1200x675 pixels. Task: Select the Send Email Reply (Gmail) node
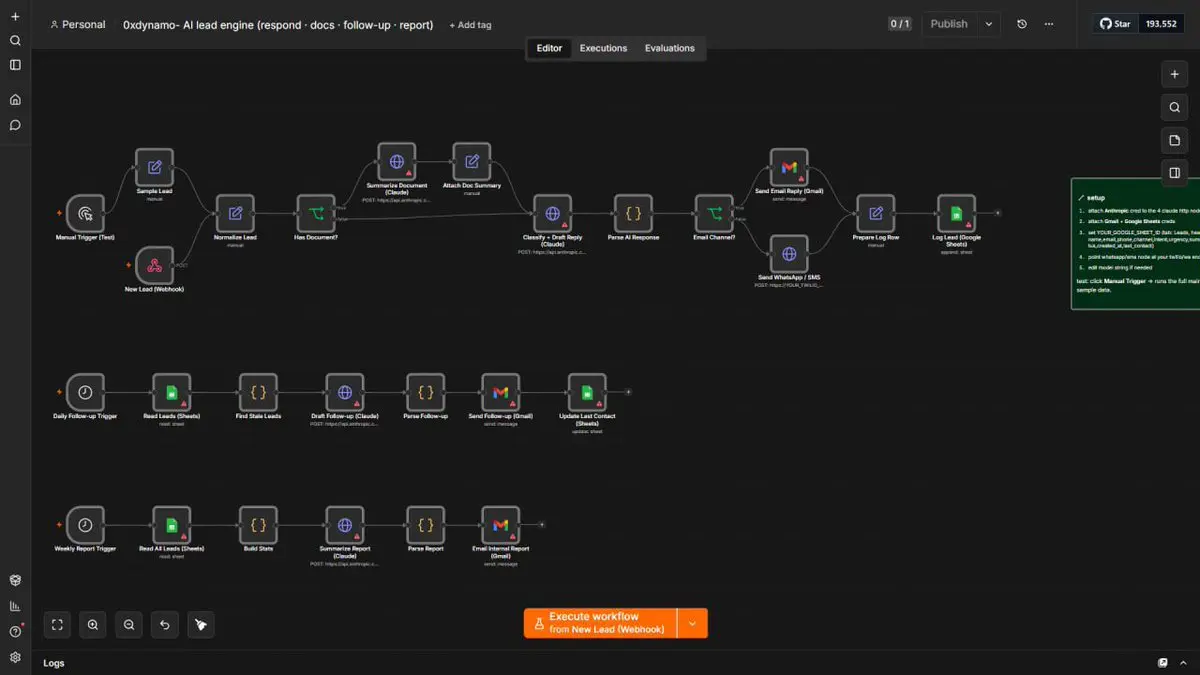coord(789,167)
